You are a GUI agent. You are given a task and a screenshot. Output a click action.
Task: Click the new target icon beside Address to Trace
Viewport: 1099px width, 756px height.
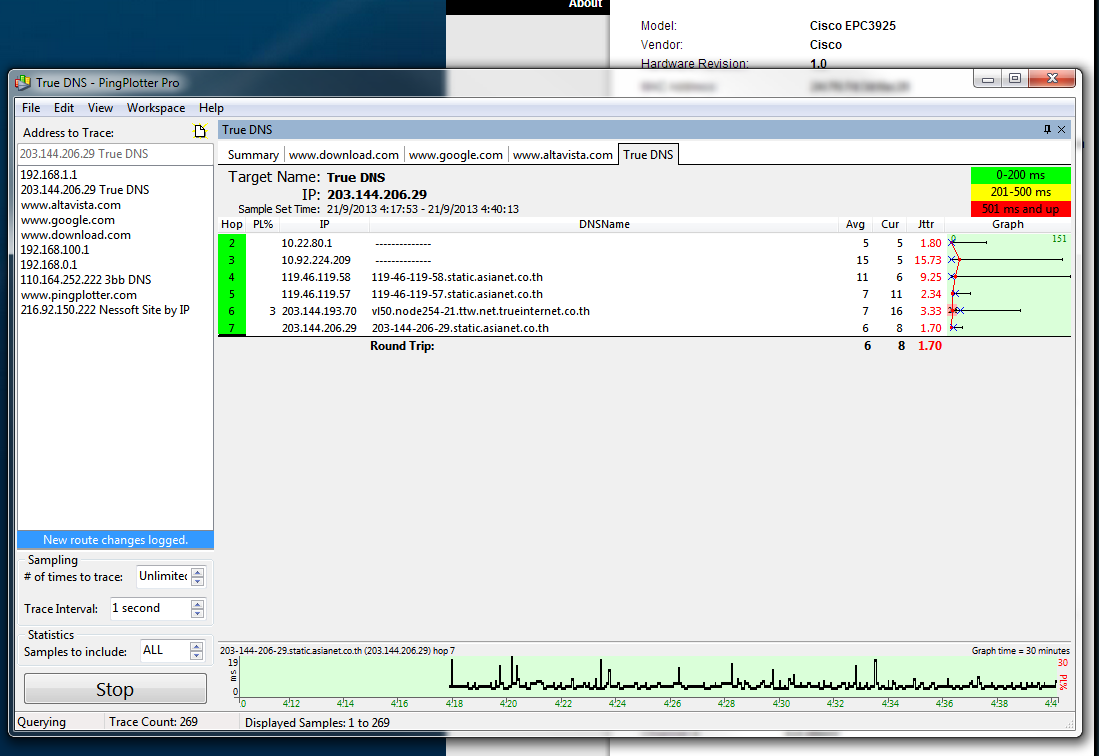[200, 132]
